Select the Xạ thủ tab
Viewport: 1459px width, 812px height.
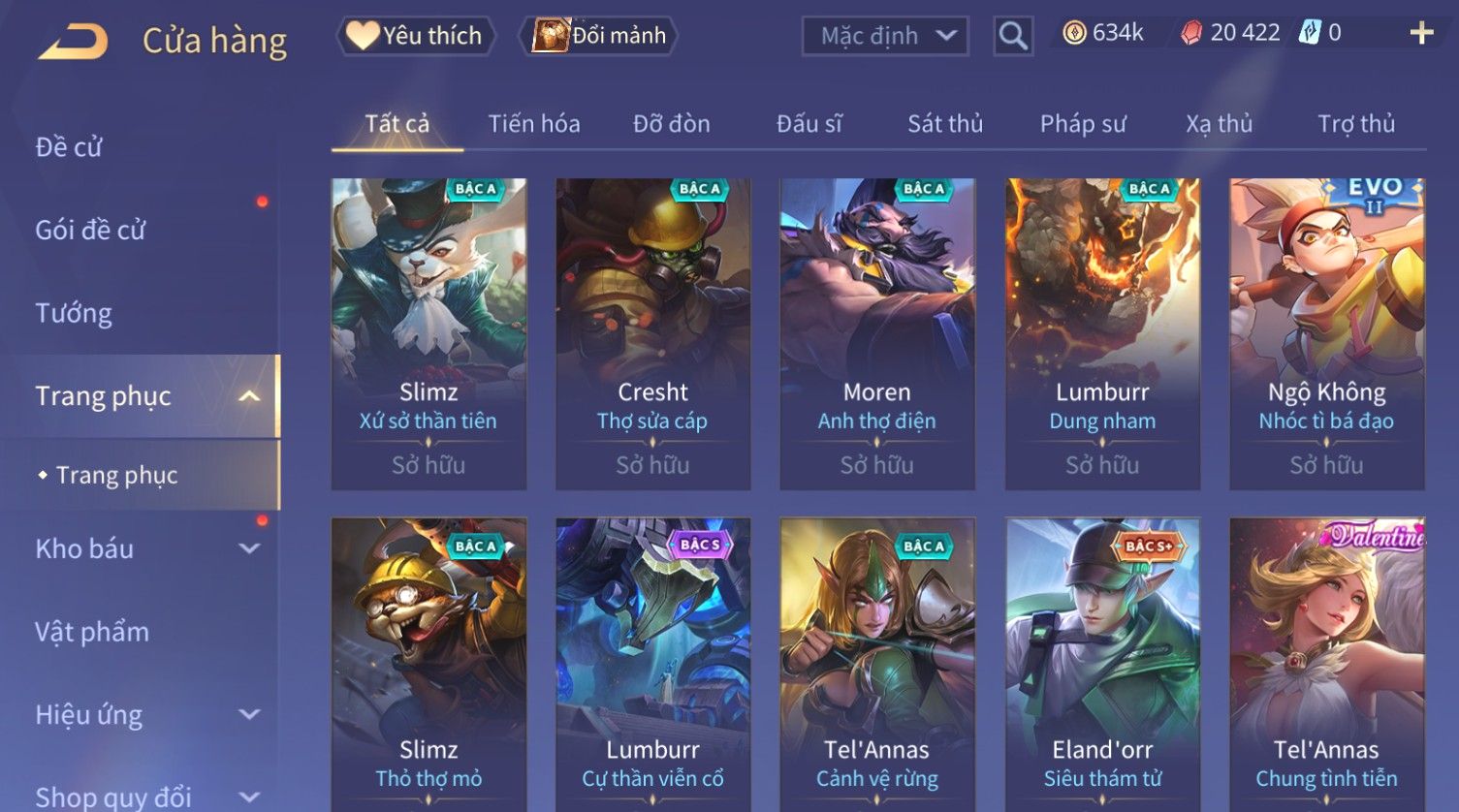1220,124
